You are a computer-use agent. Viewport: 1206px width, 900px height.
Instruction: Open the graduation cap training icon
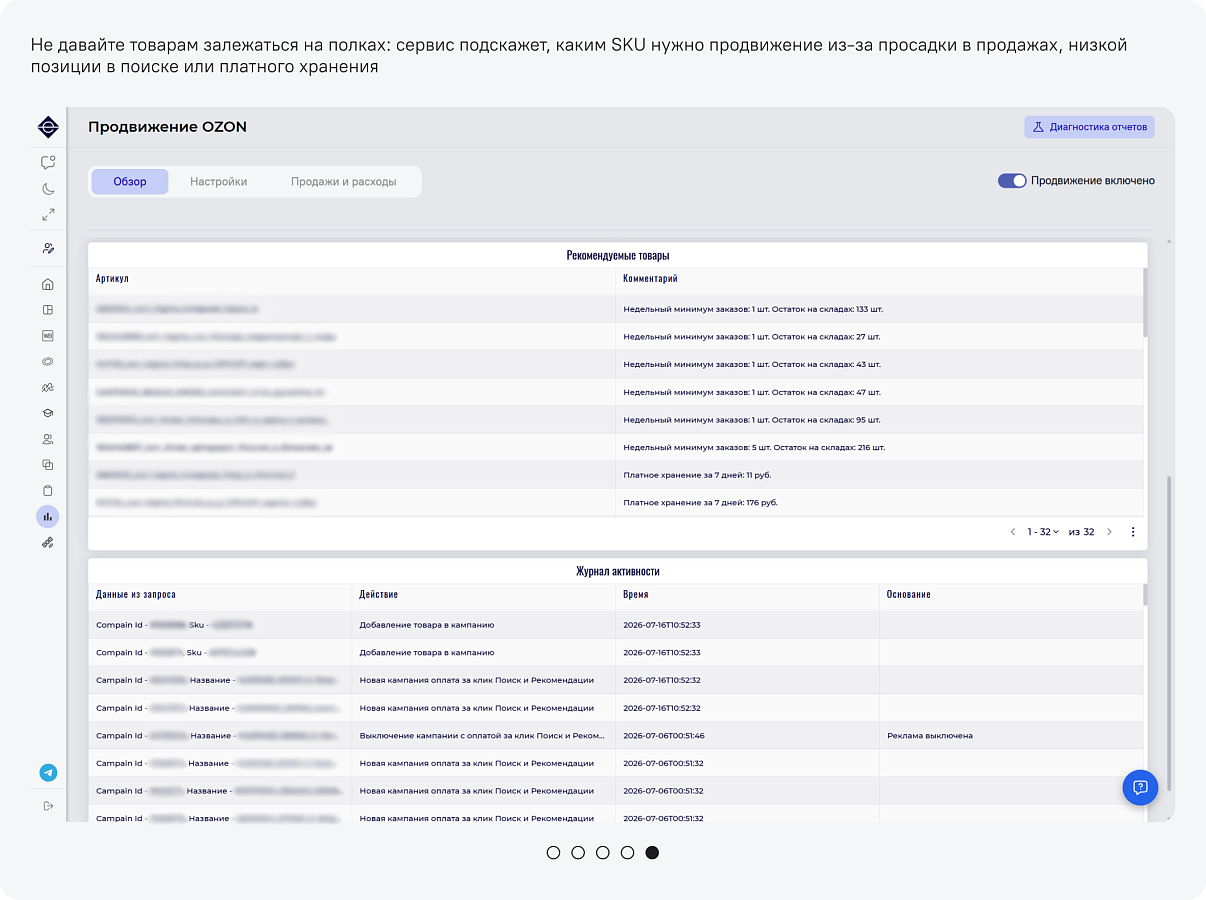coord(48,413)
